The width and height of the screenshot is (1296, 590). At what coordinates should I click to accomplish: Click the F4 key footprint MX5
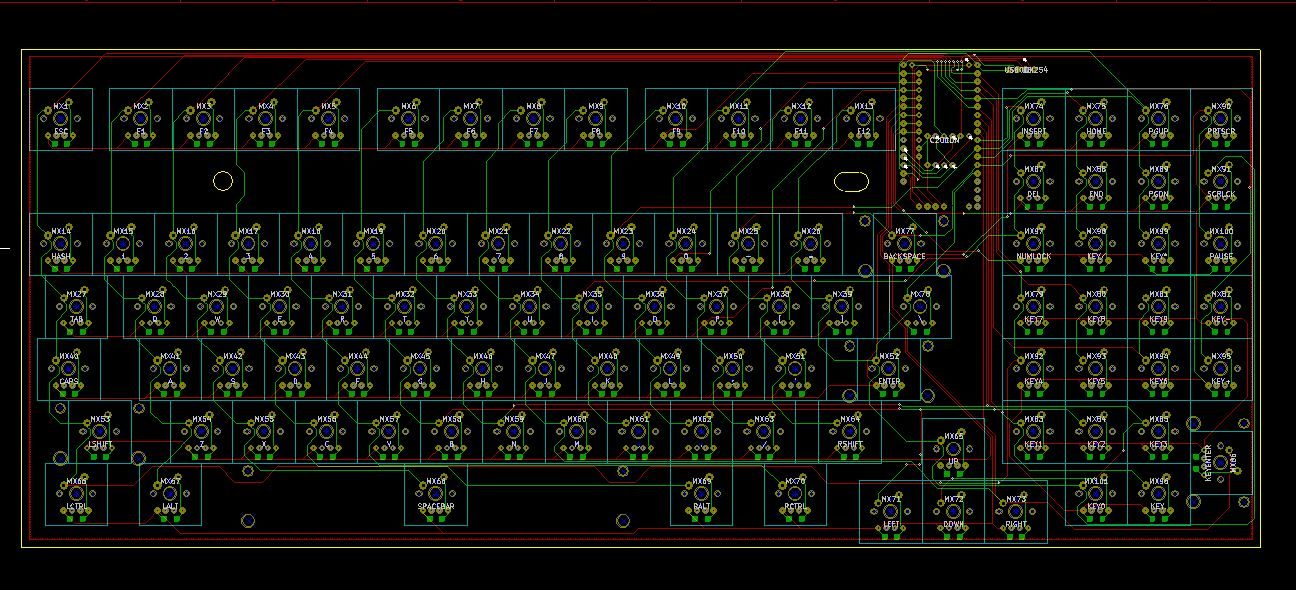click(x=328, y=119)
